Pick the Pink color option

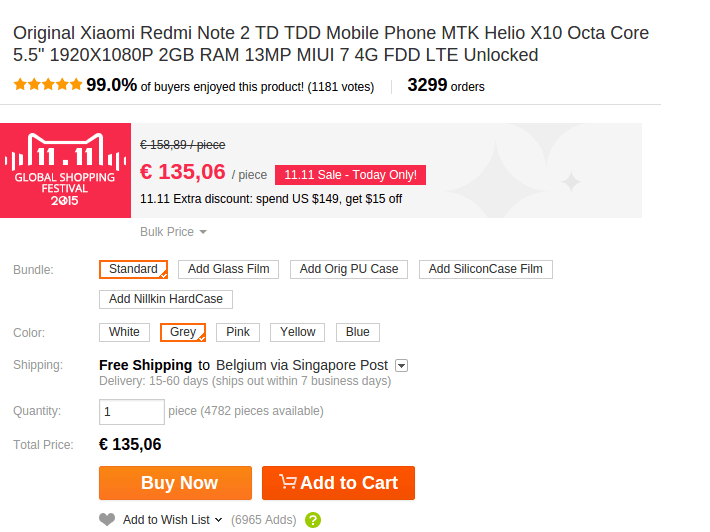(238, 332)
